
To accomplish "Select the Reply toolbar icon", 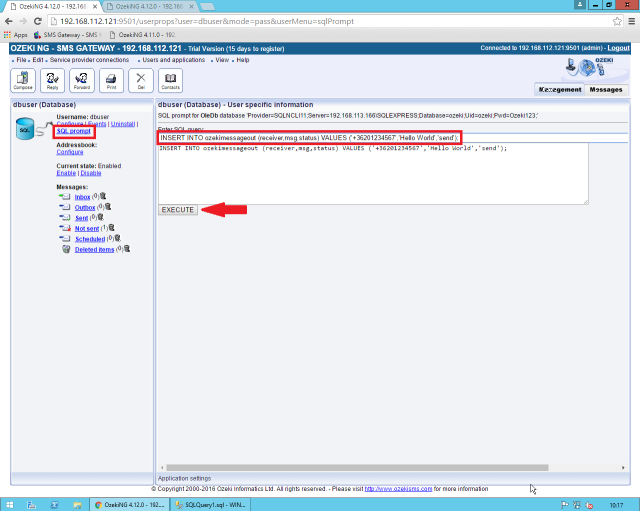I will pos(52,80).
